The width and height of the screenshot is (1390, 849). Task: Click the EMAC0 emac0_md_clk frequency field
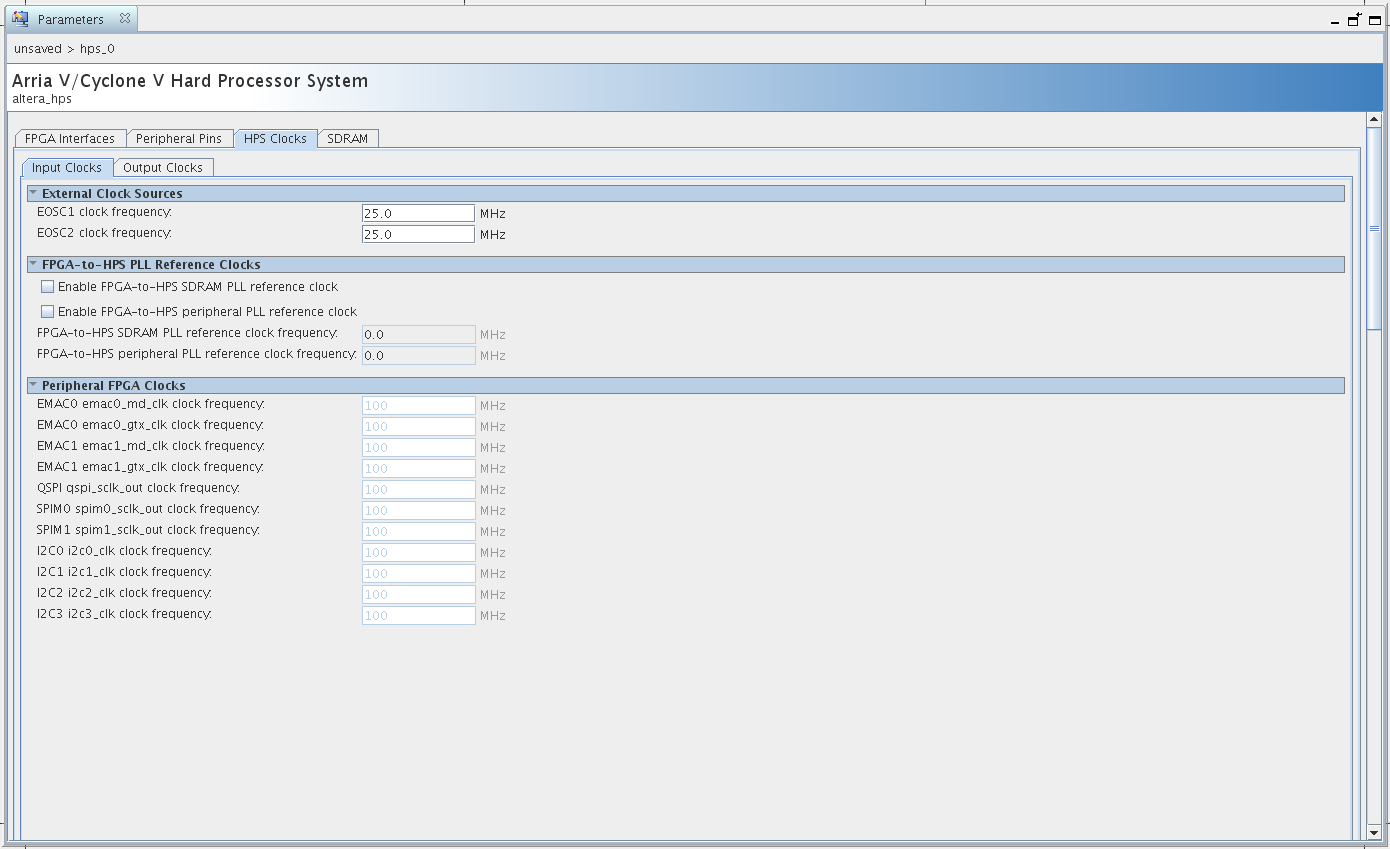(418, 405)
